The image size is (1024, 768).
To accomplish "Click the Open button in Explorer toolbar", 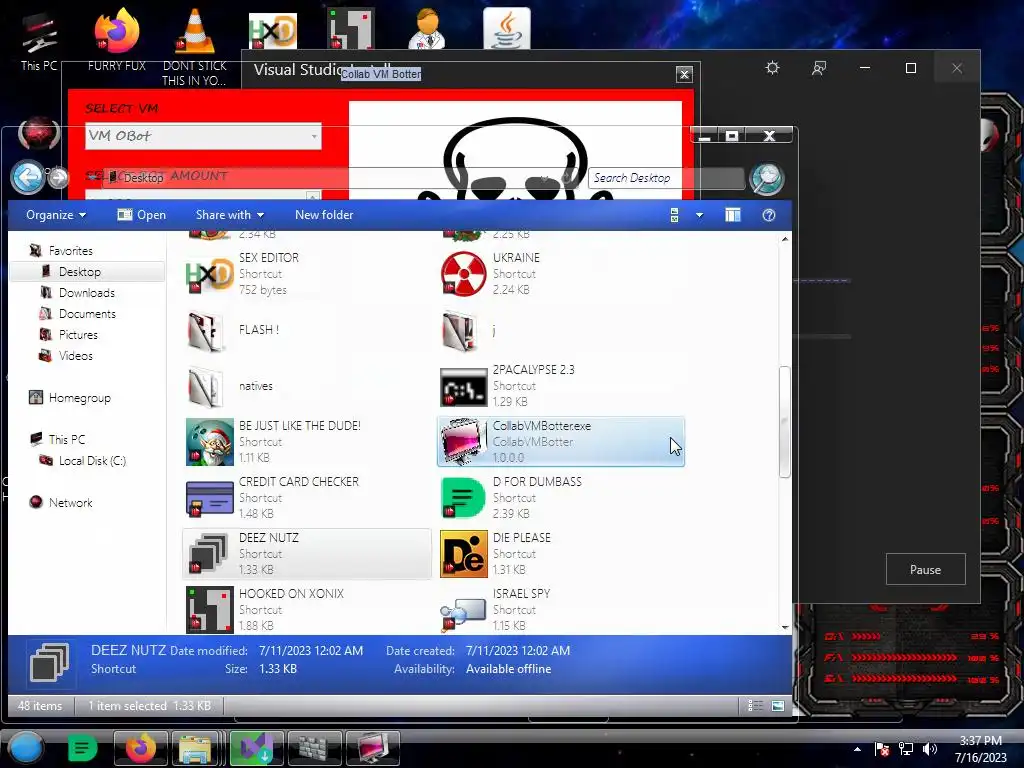I will [142, 215].
